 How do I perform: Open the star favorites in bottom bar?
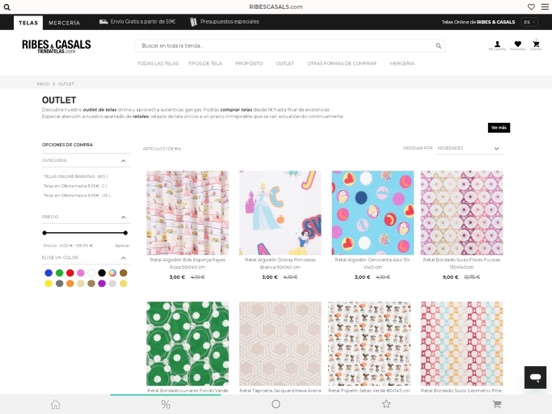click(386, 404)
